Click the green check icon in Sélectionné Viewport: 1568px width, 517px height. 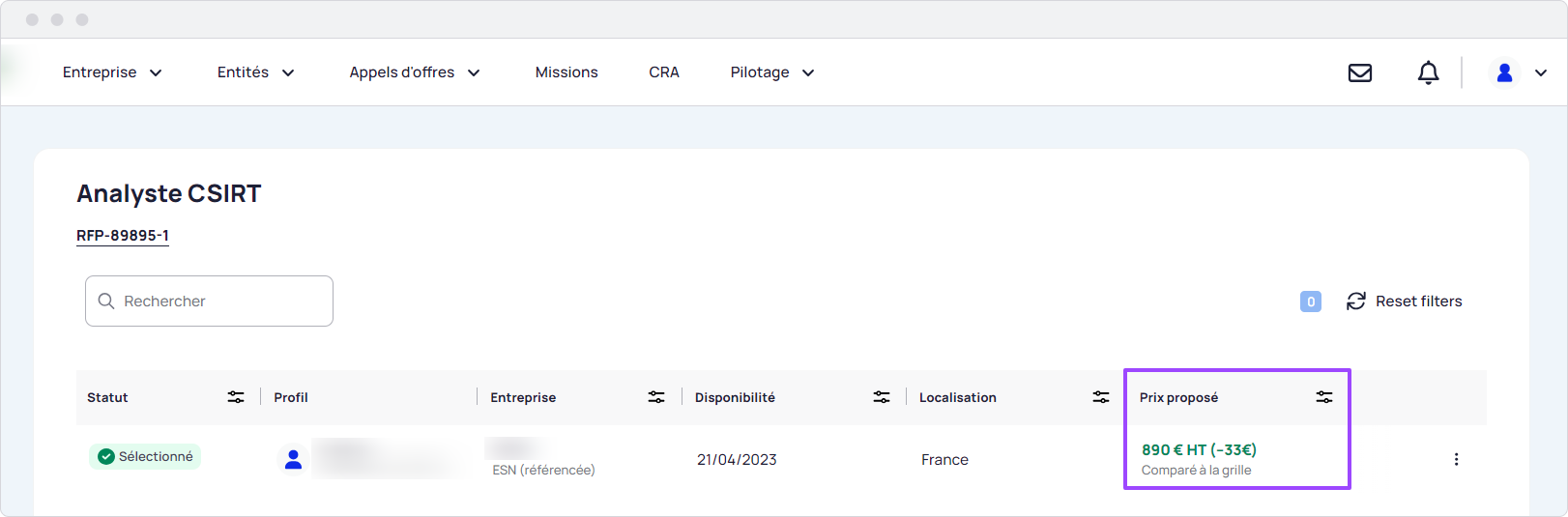click(x=106, y=456)
